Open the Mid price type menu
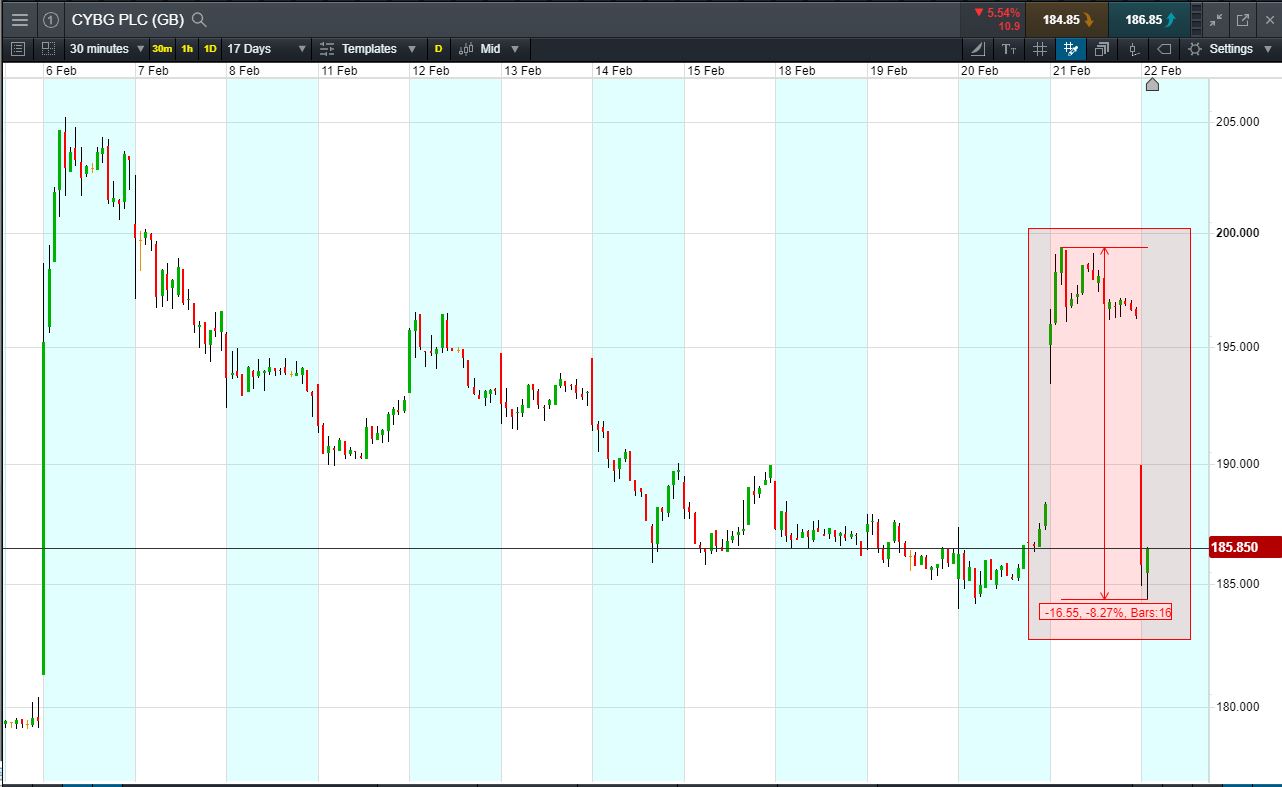 491,49
